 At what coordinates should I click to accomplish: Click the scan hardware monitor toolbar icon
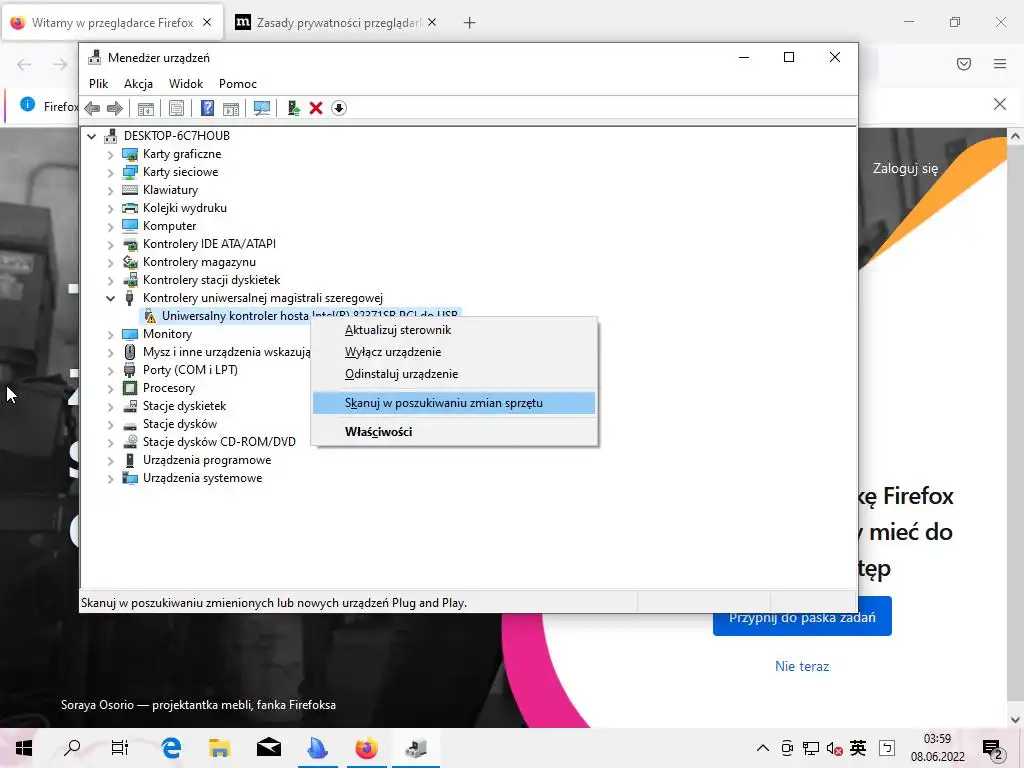[x=262, y=108]
